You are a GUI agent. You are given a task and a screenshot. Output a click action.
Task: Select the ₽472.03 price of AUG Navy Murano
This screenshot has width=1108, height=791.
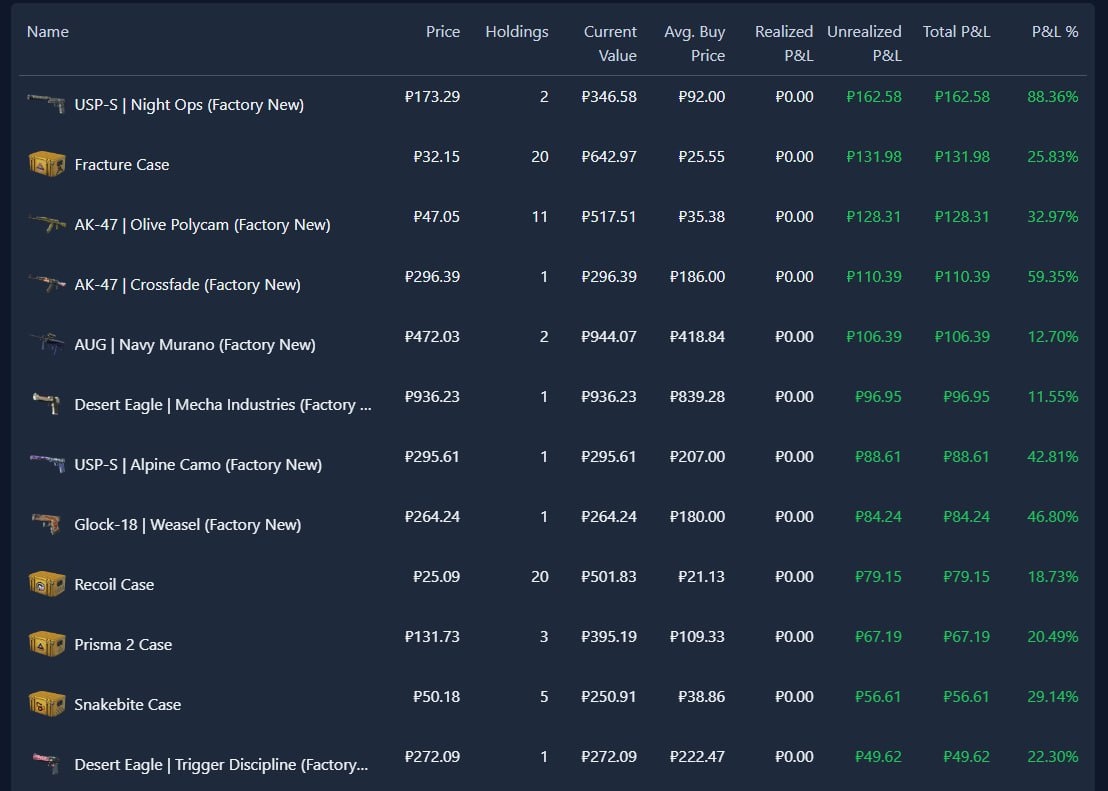click(432, 337)
